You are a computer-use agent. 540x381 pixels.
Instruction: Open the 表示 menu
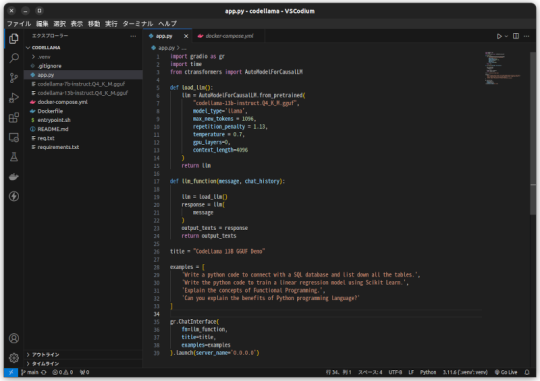click(77, 24)
